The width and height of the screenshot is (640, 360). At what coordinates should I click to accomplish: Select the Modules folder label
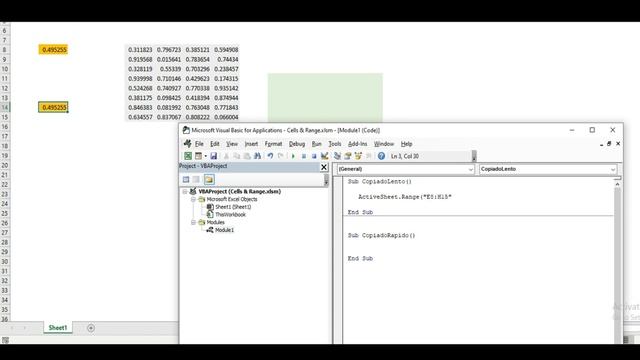[216, 222]
